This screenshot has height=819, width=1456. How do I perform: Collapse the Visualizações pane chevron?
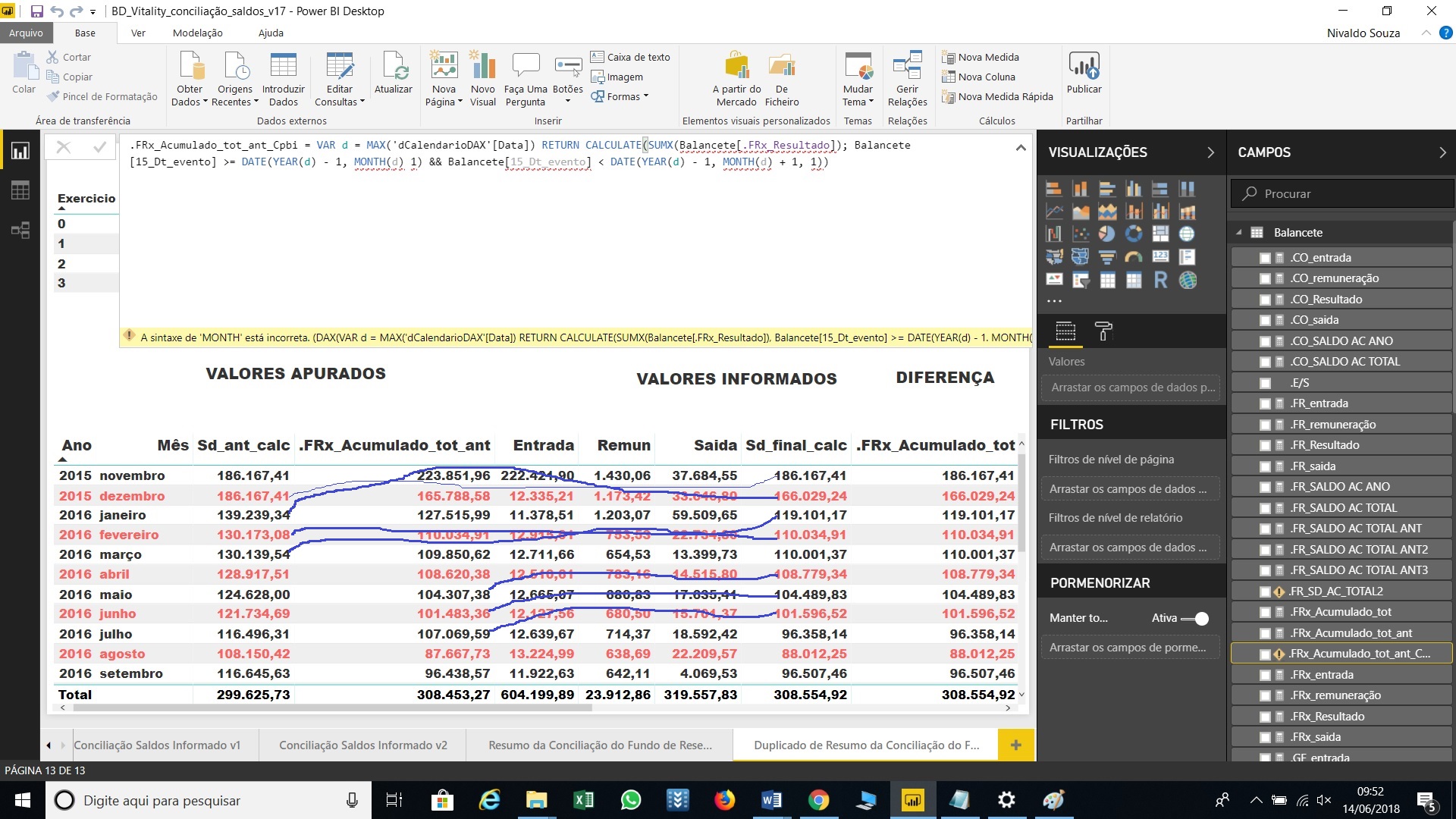pos(1210,152)
